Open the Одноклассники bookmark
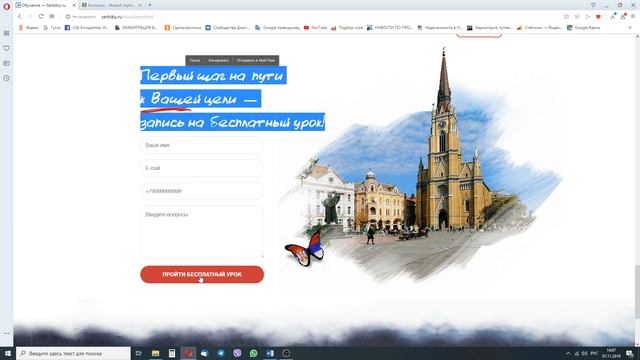The image size is (640, 360). [183, 28]
